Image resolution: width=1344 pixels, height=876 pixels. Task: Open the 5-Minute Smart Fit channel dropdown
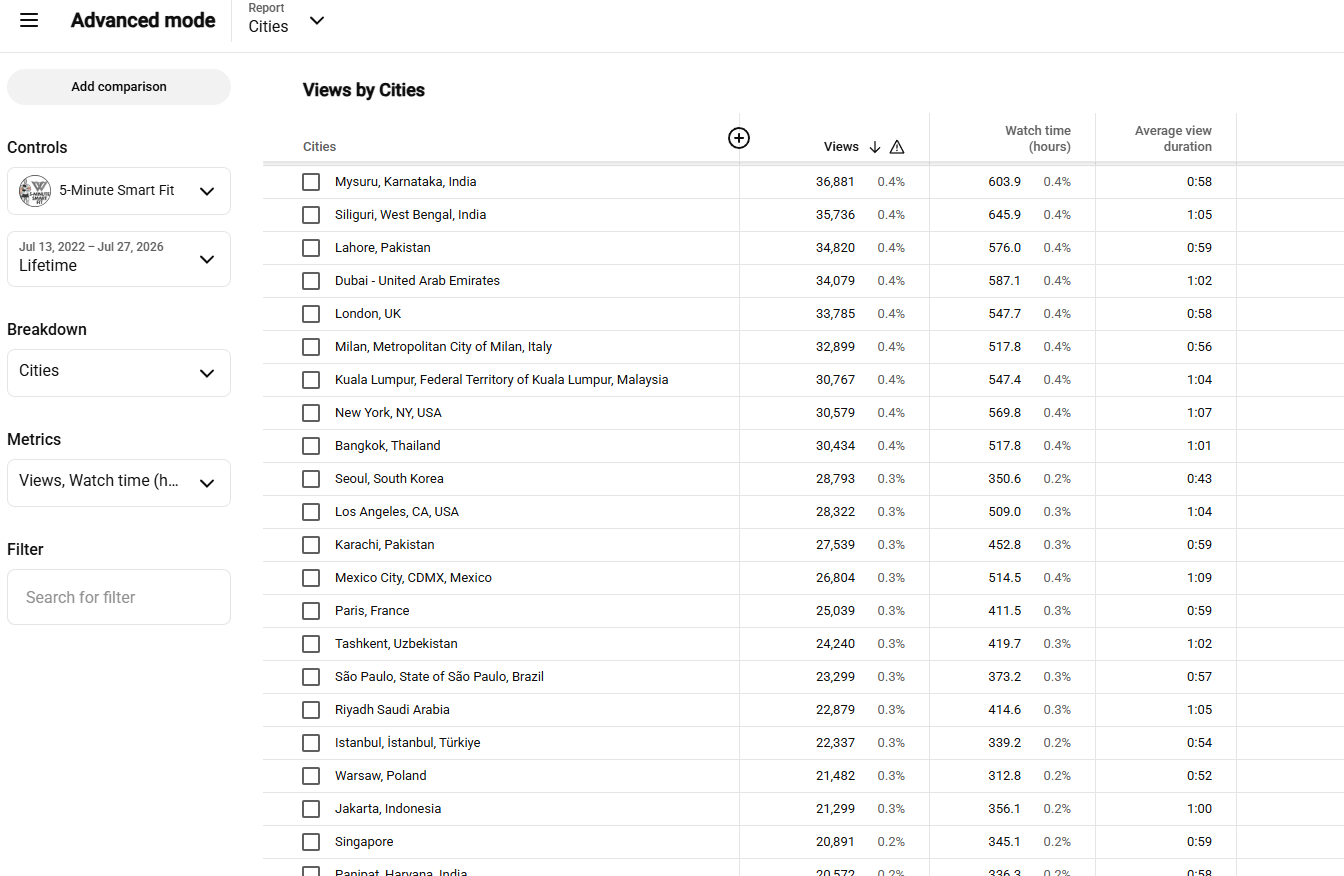coord(119,191)
